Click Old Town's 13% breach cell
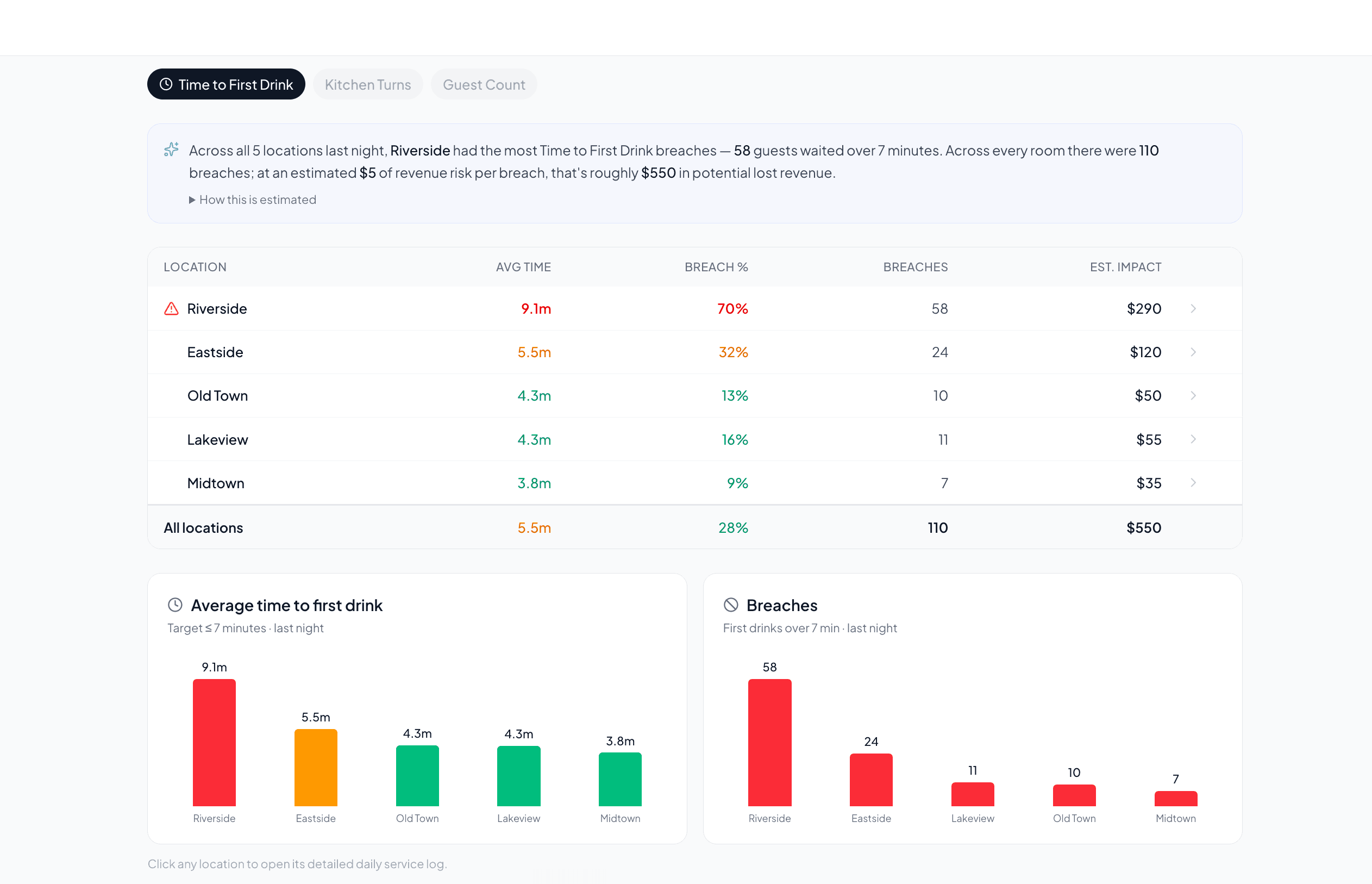Screen dimensions: 1372x884 734,396
